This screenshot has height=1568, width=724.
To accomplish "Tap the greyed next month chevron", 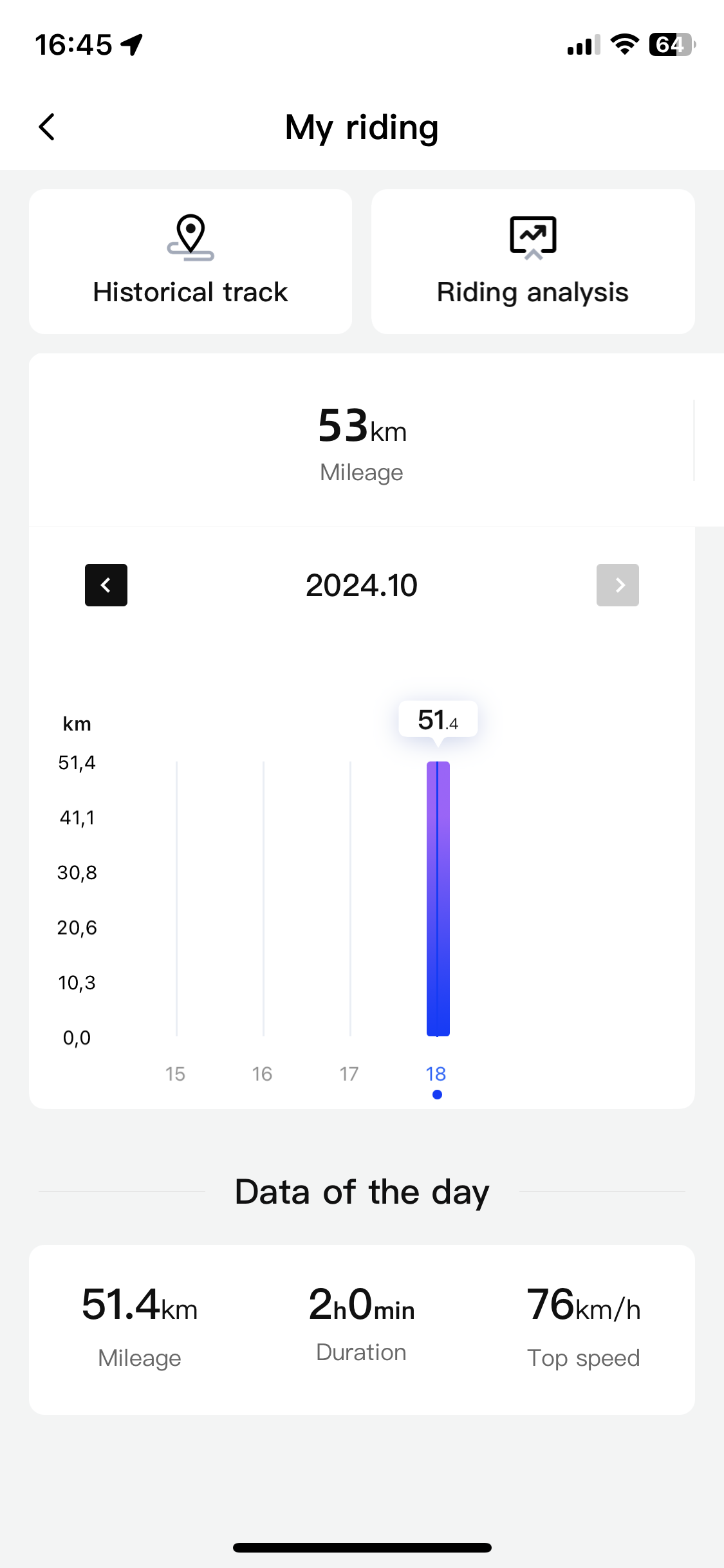I will pyautogui.click(x=617, y=585).
